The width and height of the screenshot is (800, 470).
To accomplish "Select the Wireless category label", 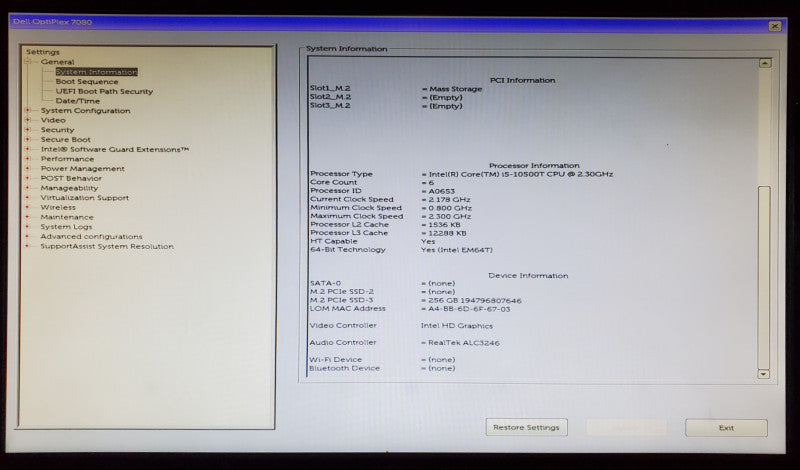I will tap(58, 207).
